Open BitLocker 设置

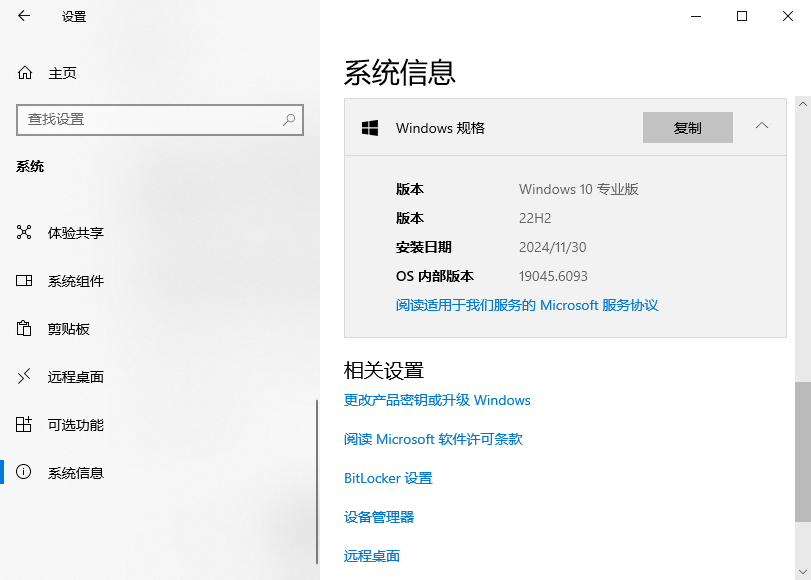(x=387, y=478)
